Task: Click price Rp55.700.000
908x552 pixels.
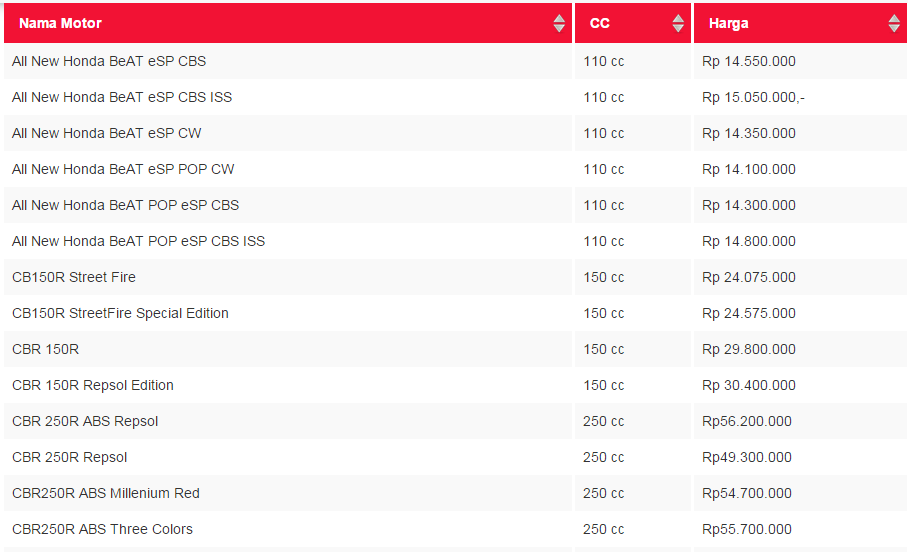Action: (x=747, y=529)
